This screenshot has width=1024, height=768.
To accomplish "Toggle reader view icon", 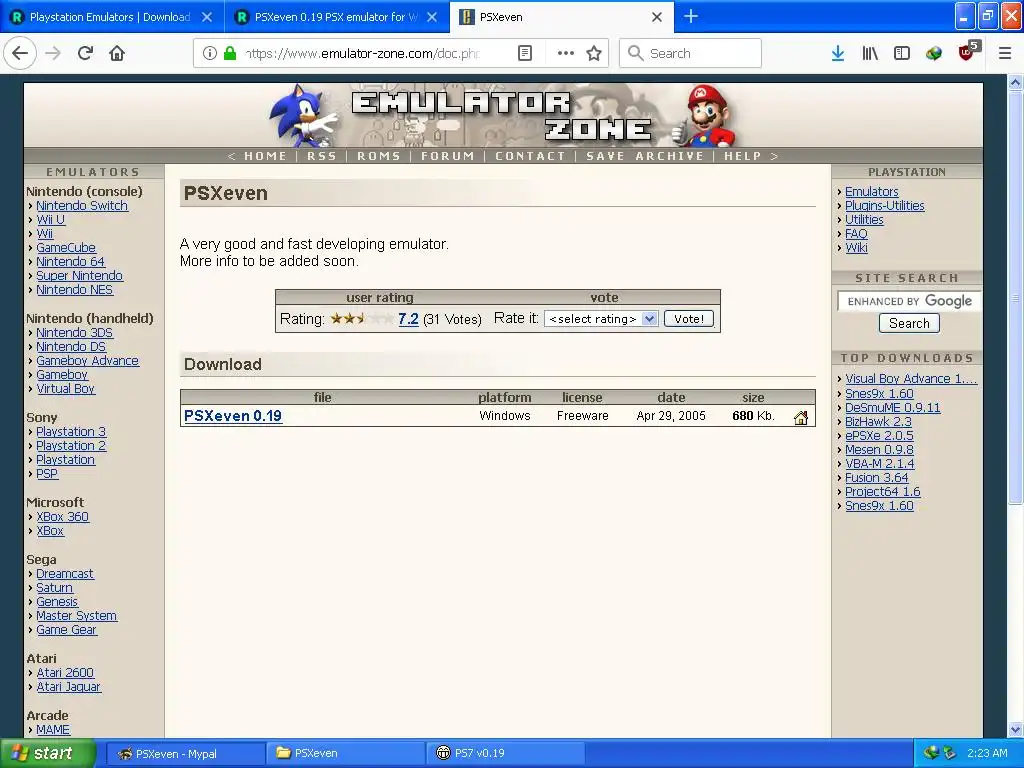I will (x=525, y=53).
